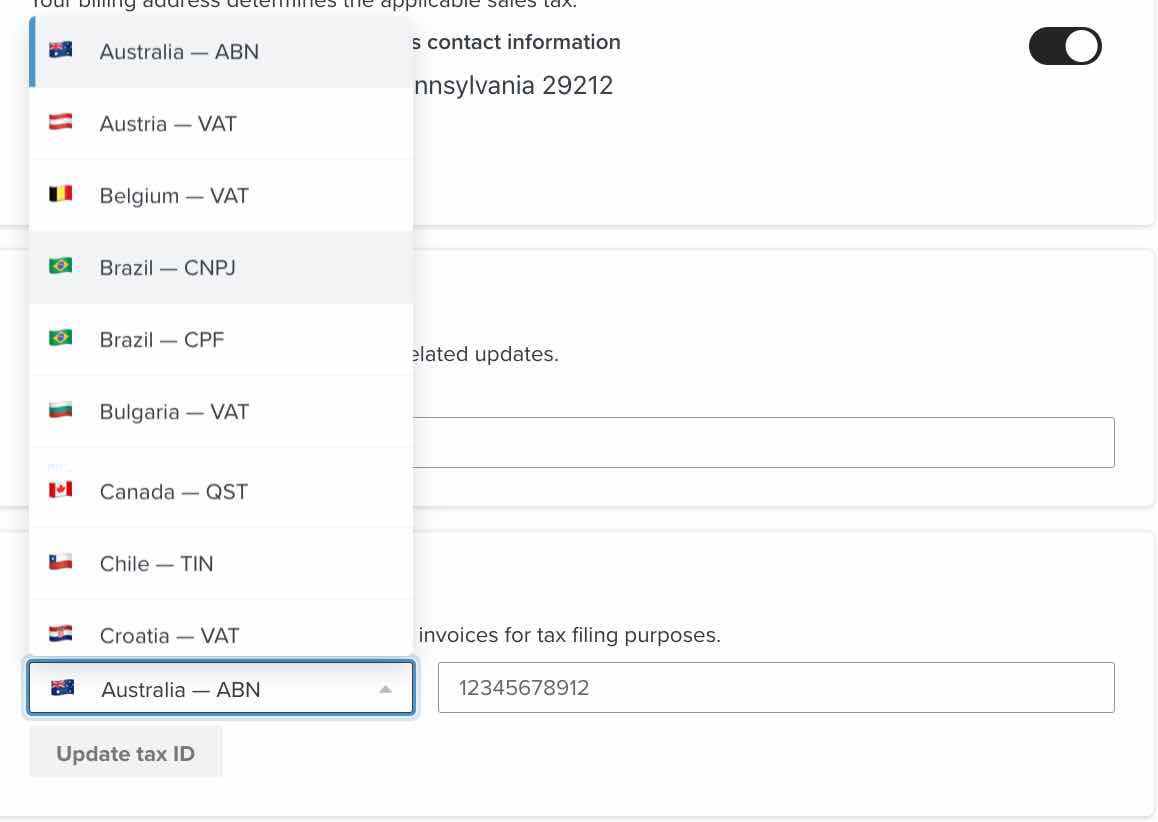Click the dropdown arrow in tax type selector

385,689
